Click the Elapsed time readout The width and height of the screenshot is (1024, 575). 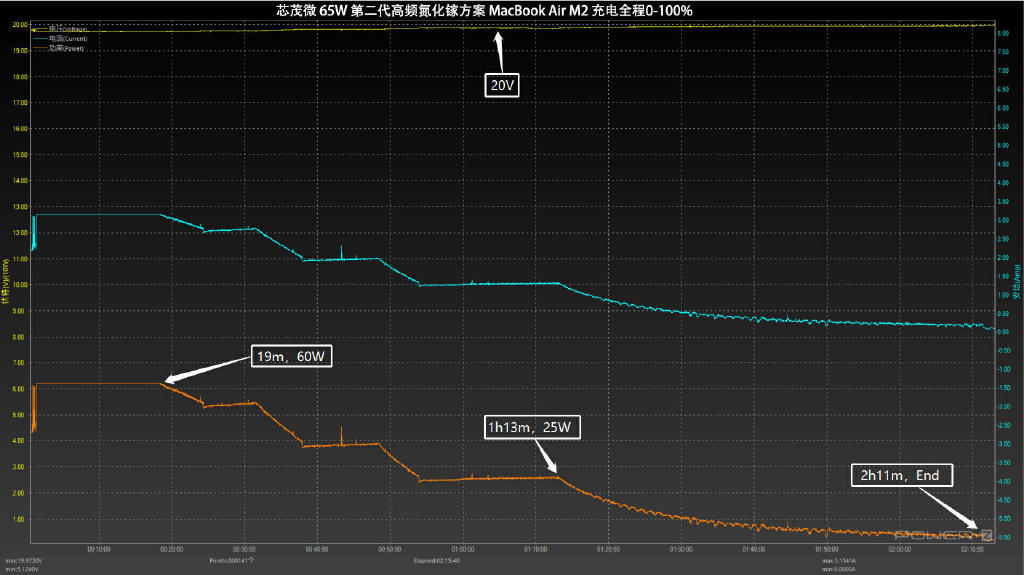[435, 561]
